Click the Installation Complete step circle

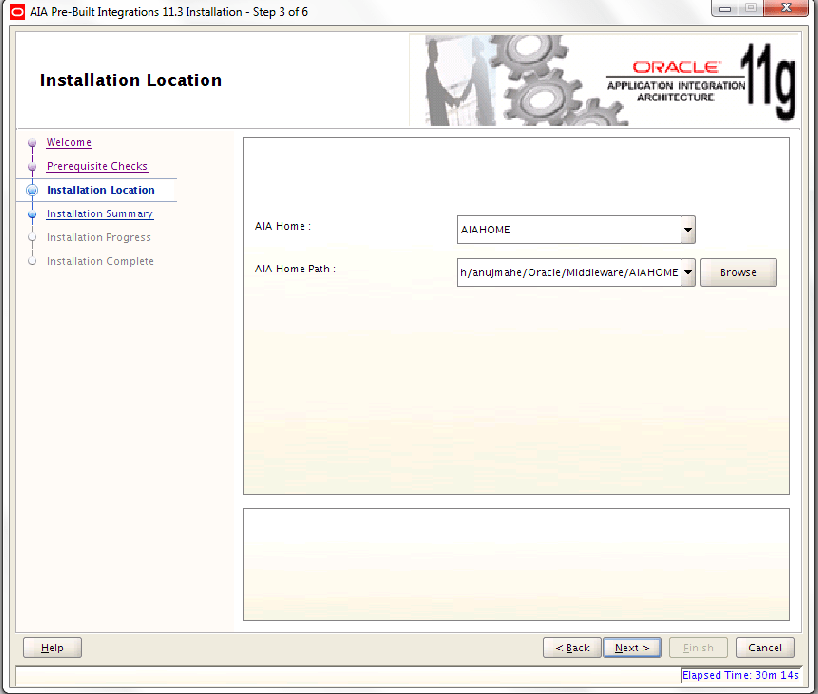pos(31,261)
